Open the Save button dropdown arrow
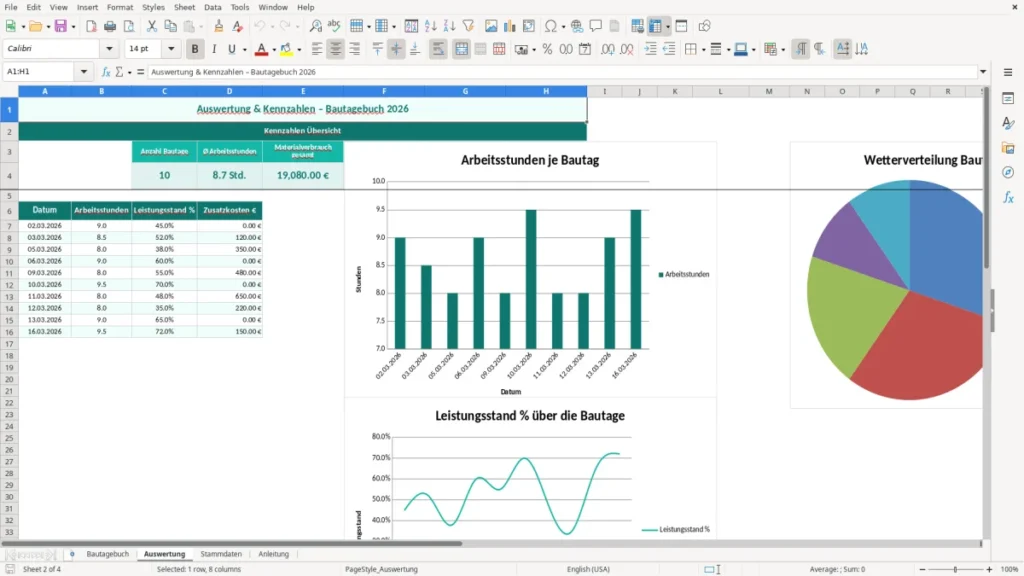Screen dimensions: 1024x576 73,27
